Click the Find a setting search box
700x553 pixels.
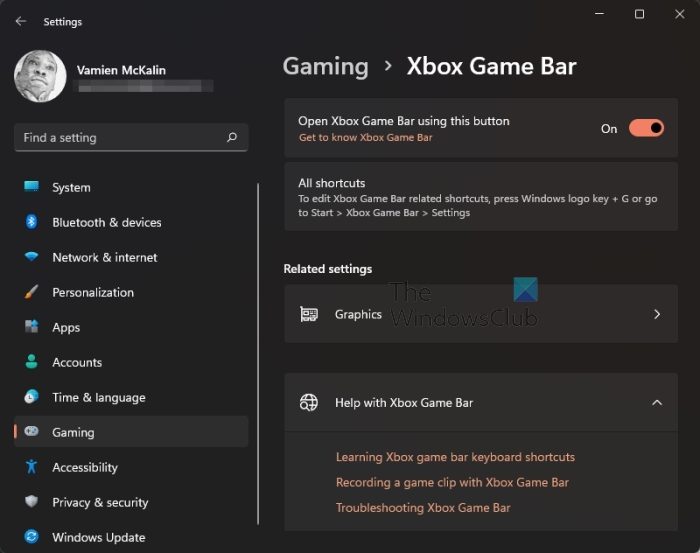tap(131, 137)
